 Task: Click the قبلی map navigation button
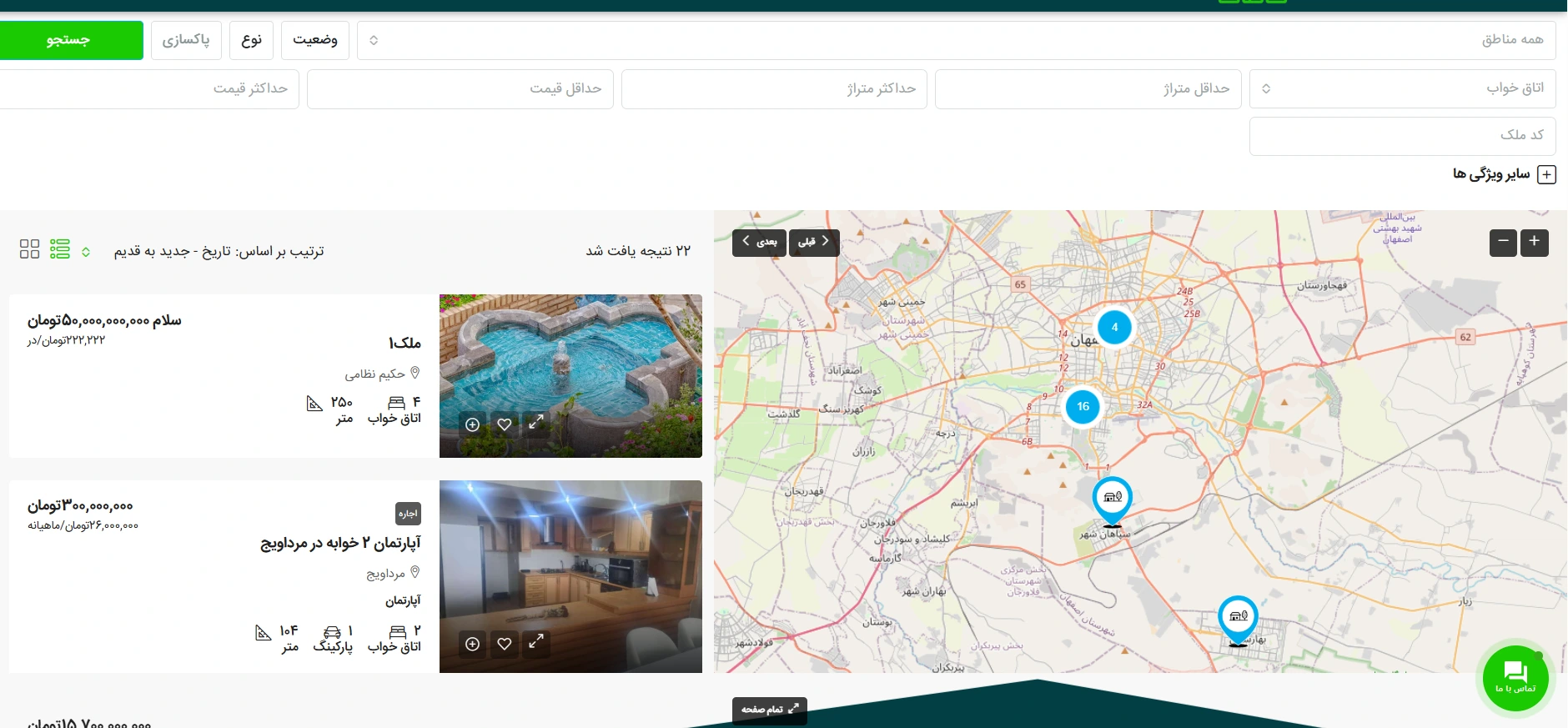pos(813,242)
